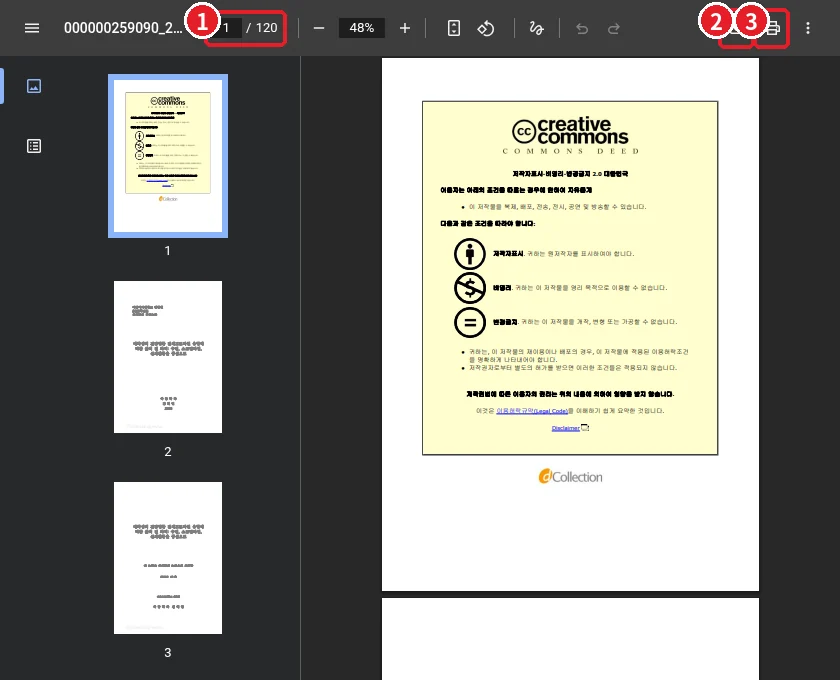840x680 pixels.
Task: Toggle the fit to page button
Action: 454,28
